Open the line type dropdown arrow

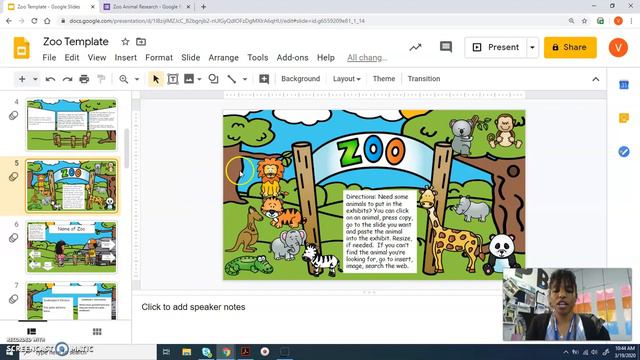(x=245, y=79)
